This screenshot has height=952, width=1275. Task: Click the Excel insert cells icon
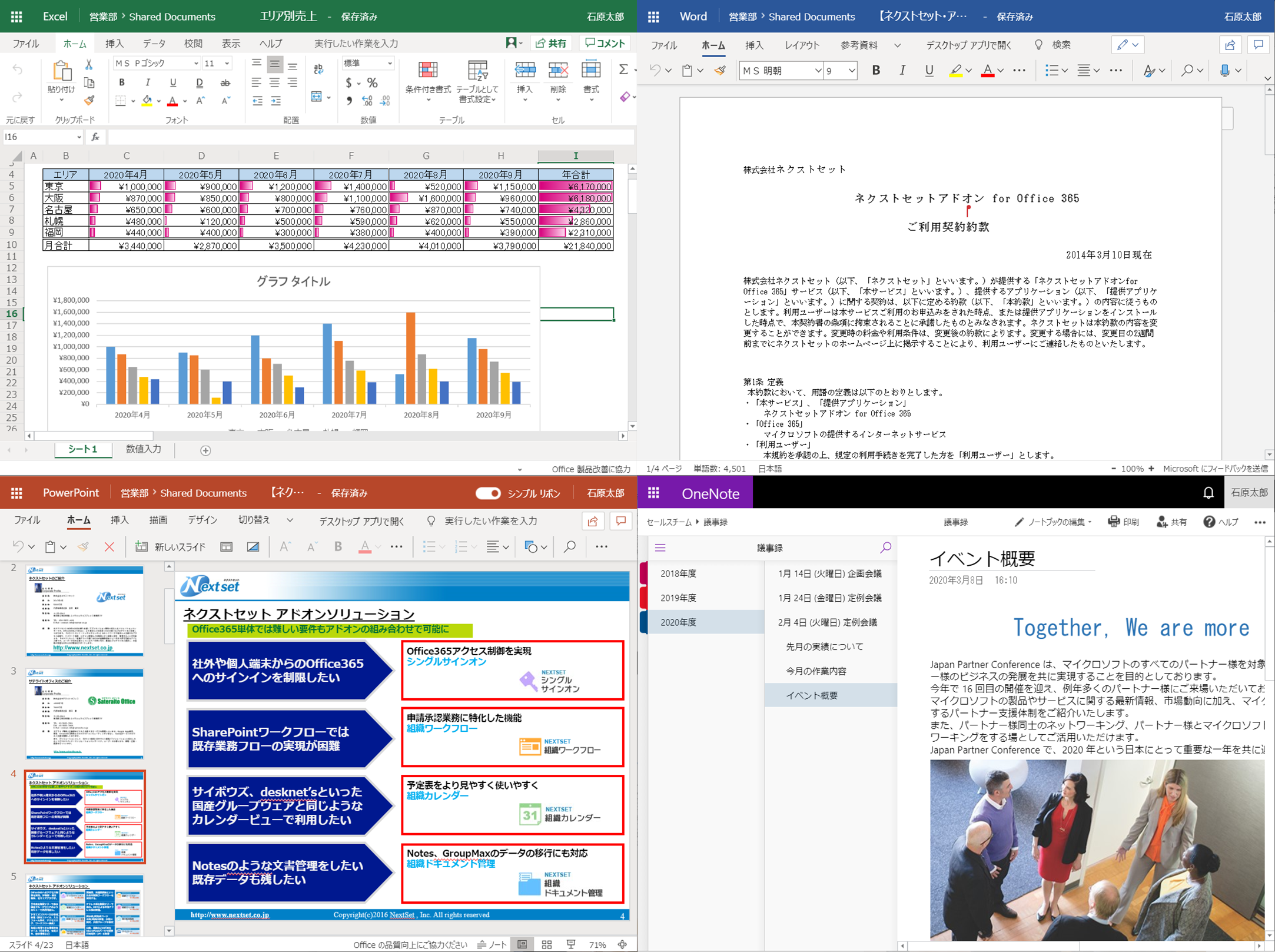[524, 71]
